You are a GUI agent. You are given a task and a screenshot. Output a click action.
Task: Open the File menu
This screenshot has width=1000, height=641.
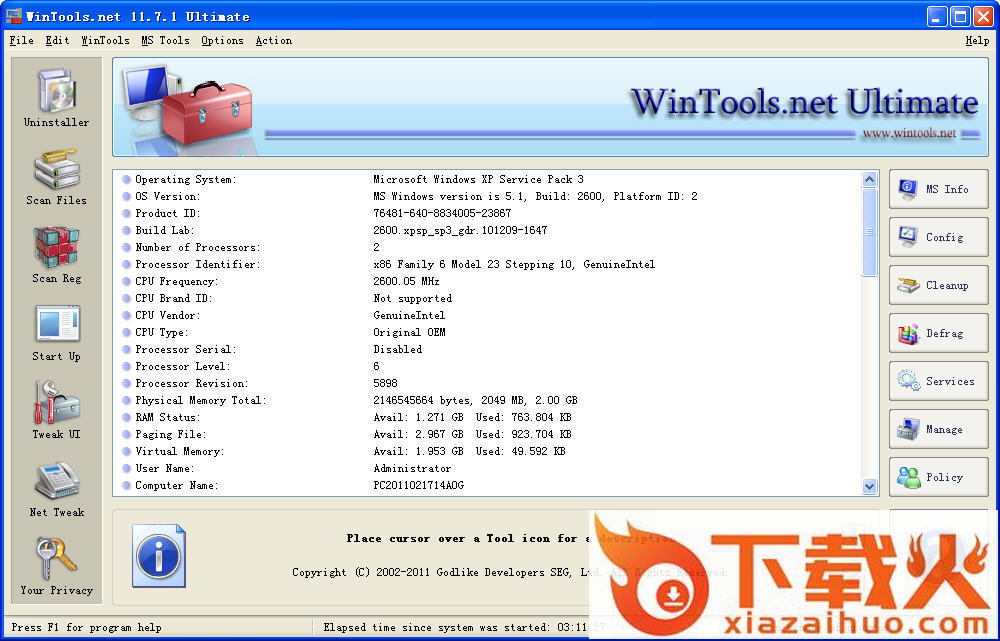click(22, 40)
